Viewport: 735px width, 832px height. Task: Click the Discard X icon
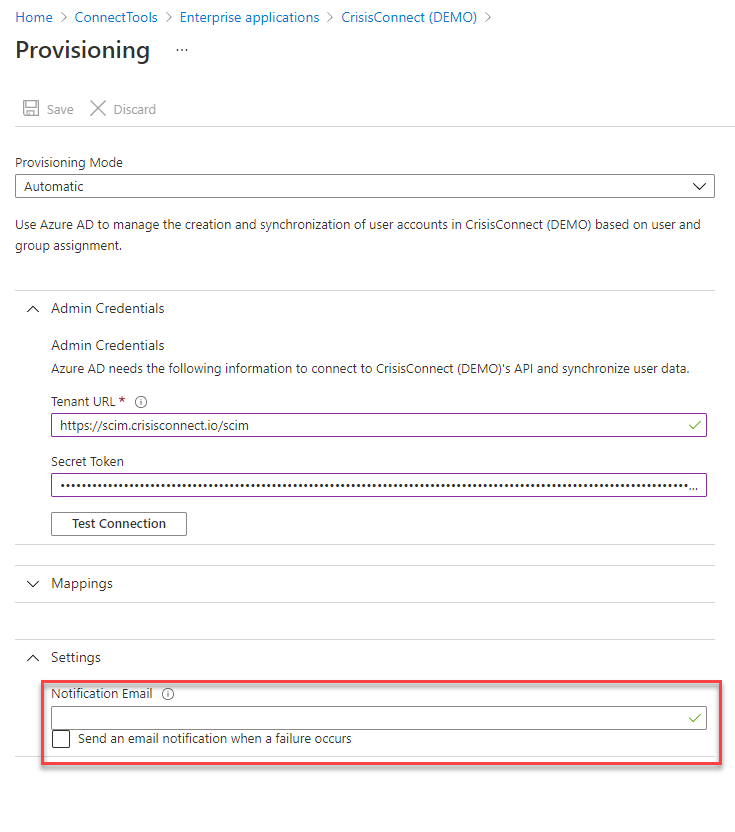click(98, 108)
